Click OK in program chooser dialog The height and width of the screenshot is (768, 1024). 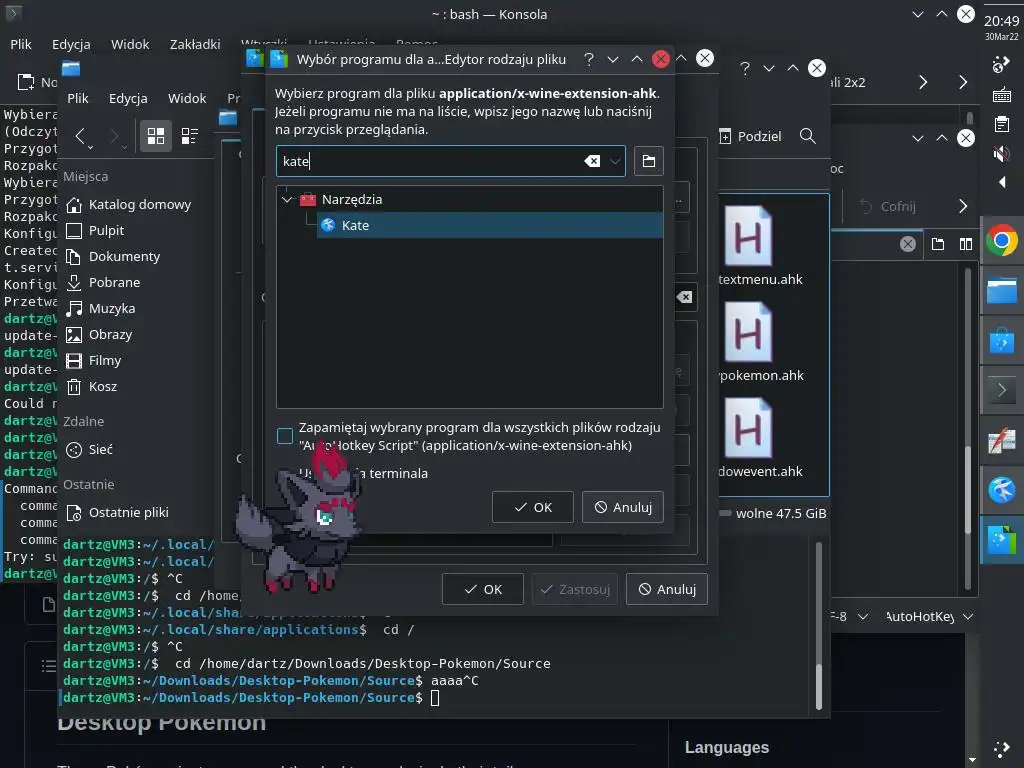[533, 507]
